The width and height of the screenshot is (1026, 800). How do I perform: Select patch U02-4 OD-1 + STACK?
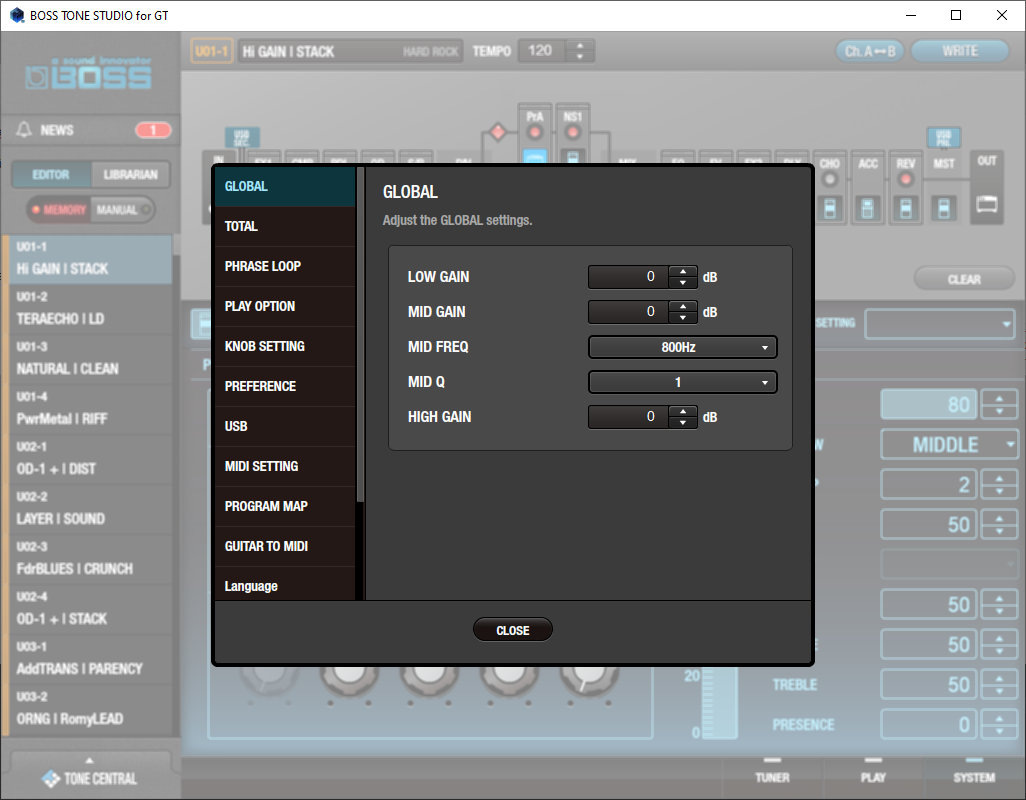[90, 609]
